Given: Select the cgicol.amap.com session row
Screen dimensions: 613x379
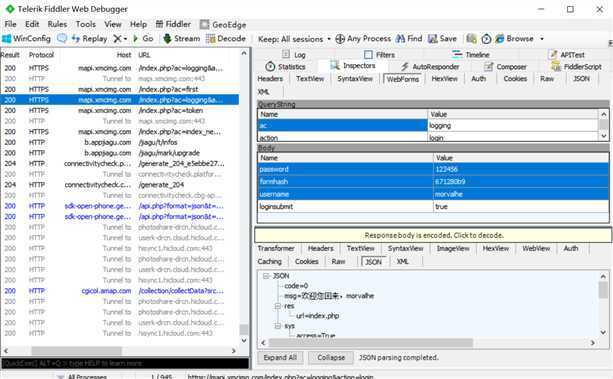Looking at the screenshot, I should coord(120,291).
